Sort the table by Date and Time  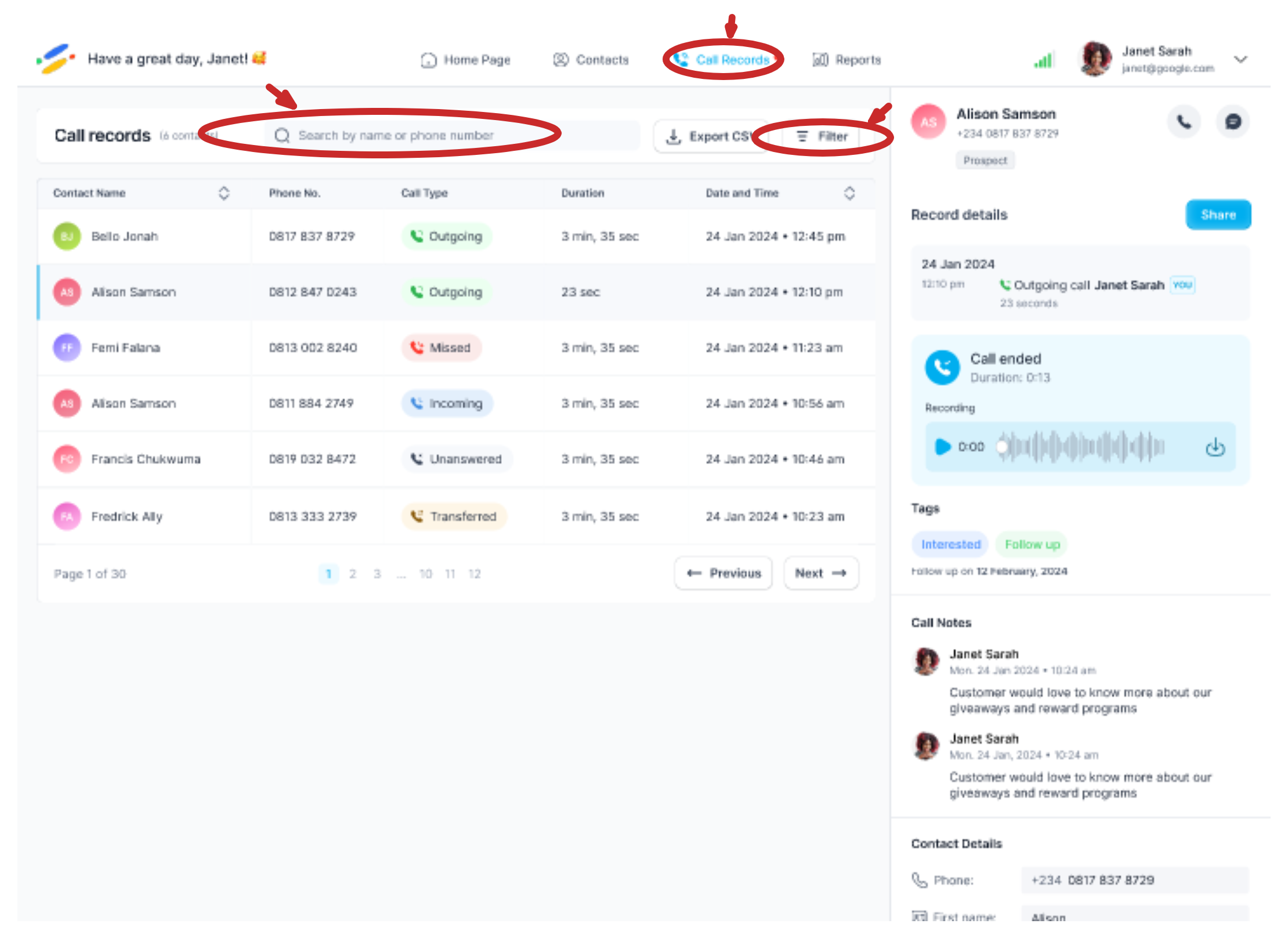(x=849, y=193)
